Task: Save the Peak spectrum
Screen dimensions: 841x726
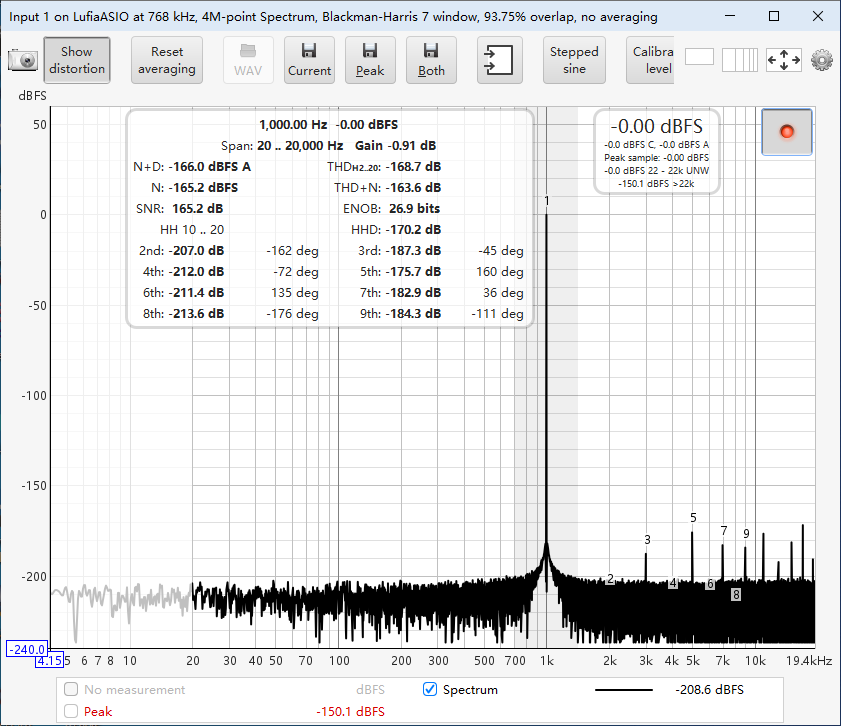Action: pyautogui.click(x=370, y=60)
